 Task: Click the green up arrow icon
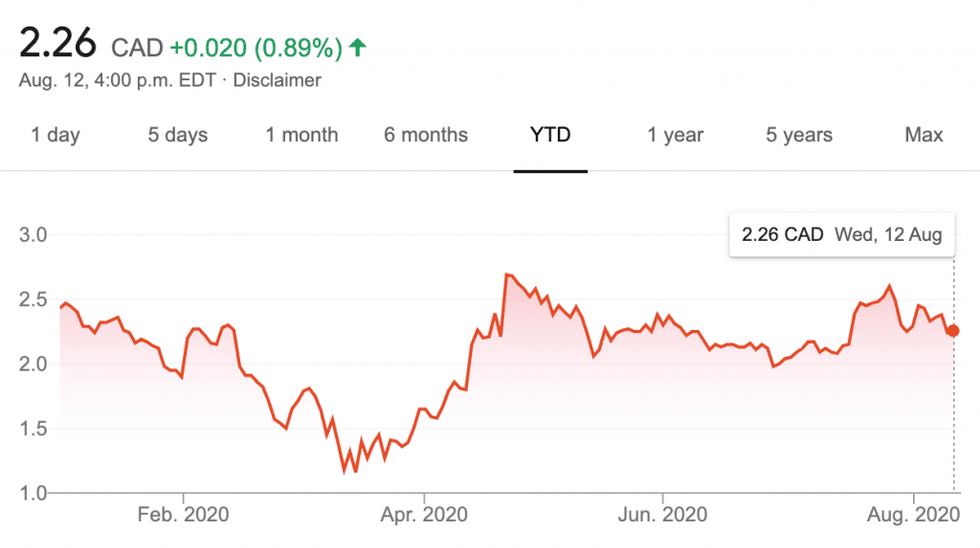[x=358, y=47]
